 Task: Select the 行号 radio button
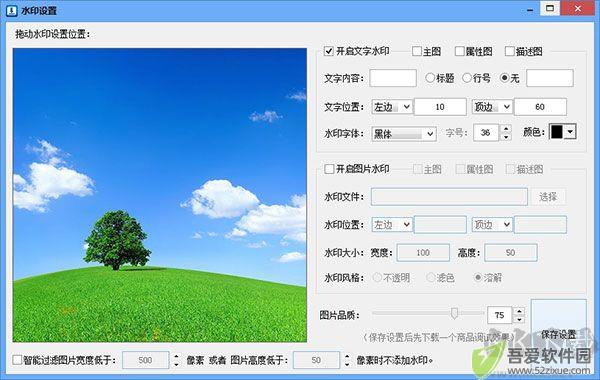(x=466, y=78)
